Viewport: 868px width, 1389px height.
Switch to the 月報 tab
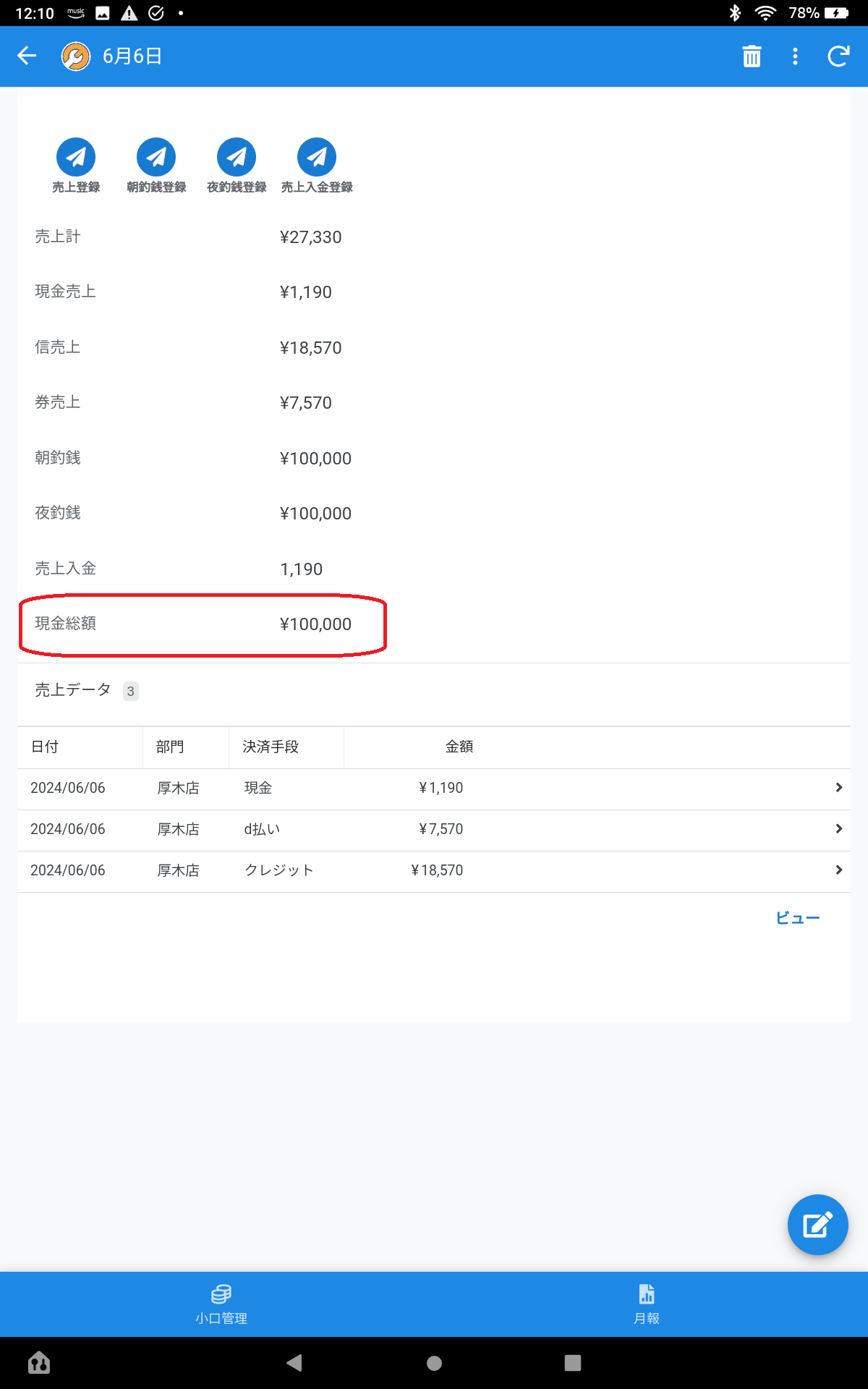pyautogui.click(x=647, y=1304)
